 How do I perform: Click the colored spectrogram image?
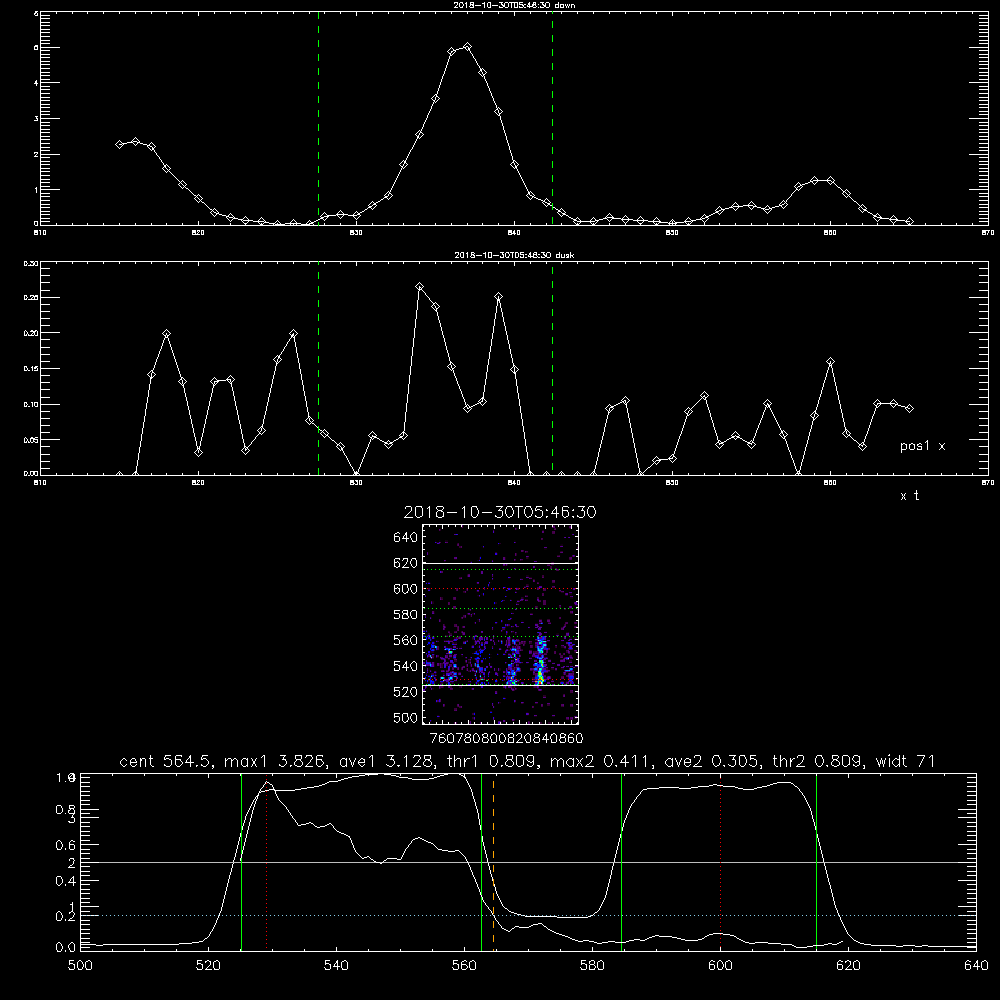click(500, 624)
